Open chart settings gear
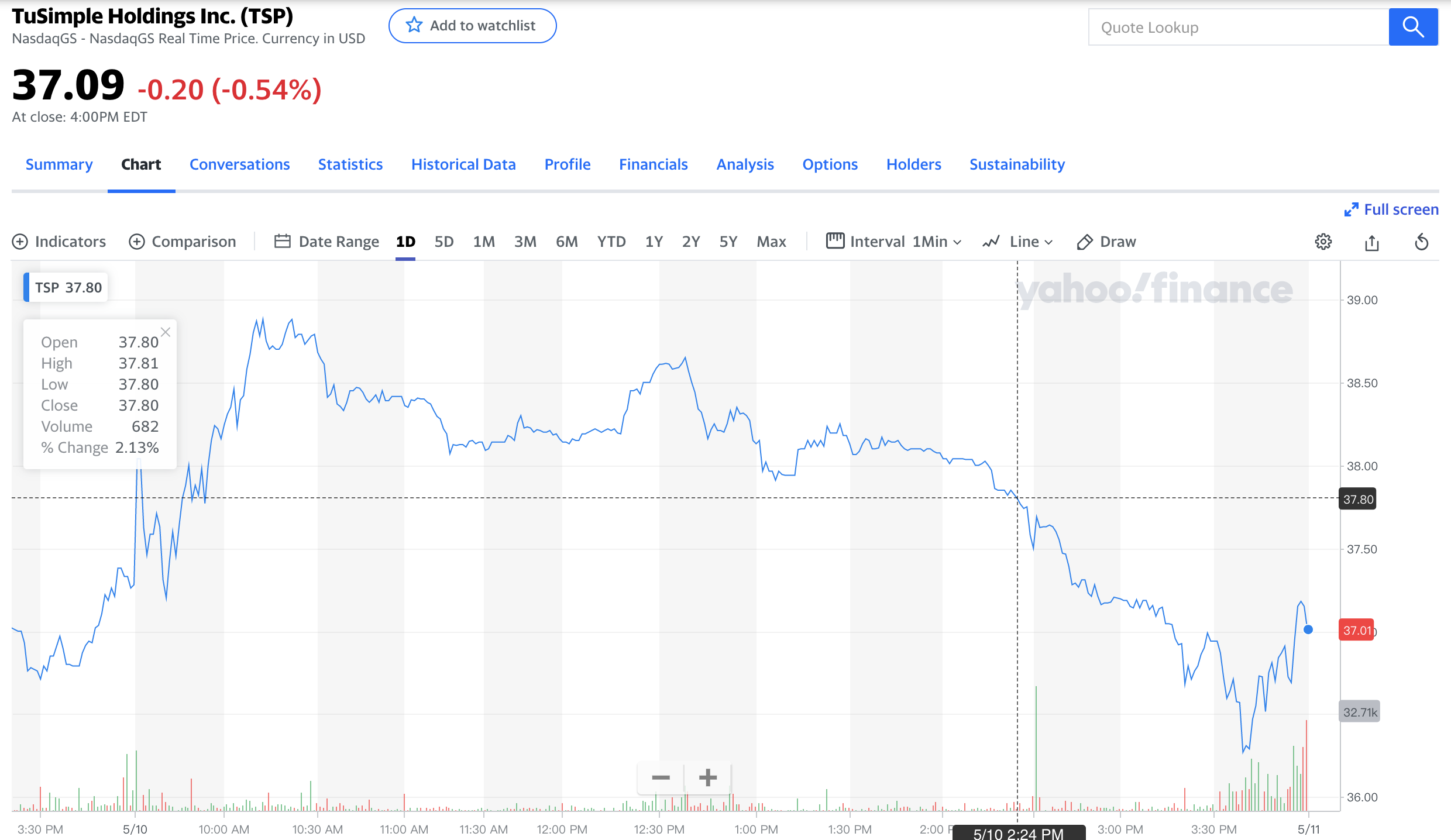 click(x=1323, y=242)
